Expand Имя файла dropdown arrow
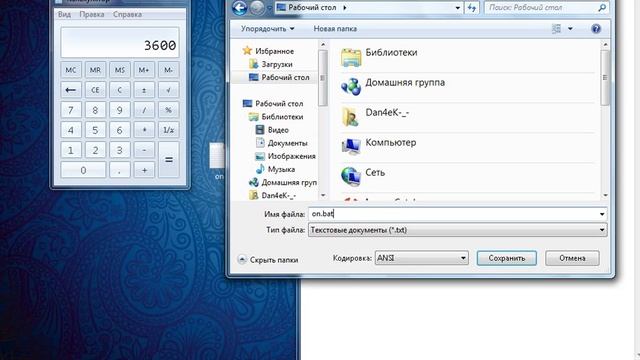Viewport: 640px width, 360px height. (602, 214)
